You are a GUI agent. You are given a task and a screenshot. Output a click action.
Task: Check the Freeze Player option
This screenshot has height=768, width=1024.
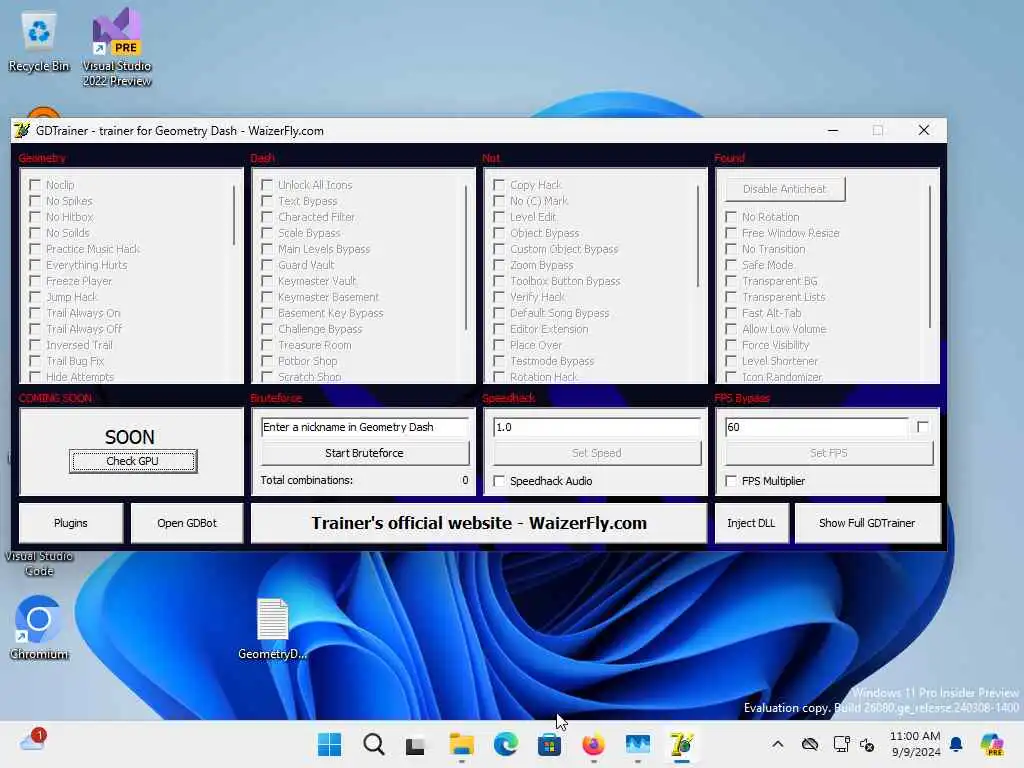35,281
